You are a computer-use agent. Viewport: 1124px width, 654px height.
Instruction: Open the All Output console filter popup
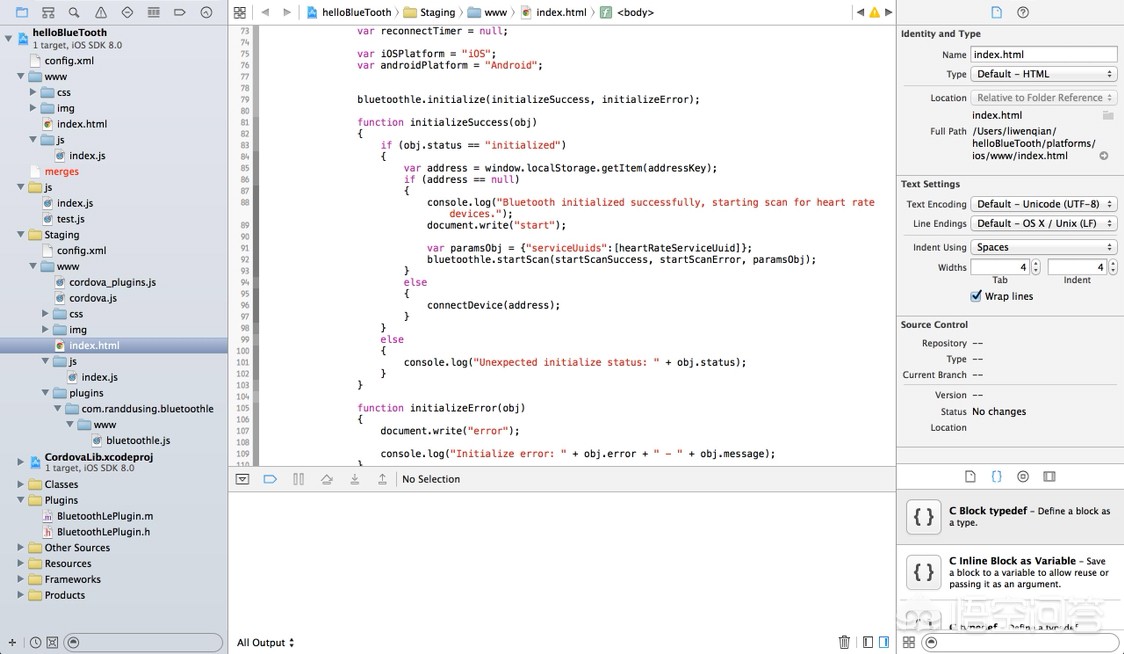[265, 643]
